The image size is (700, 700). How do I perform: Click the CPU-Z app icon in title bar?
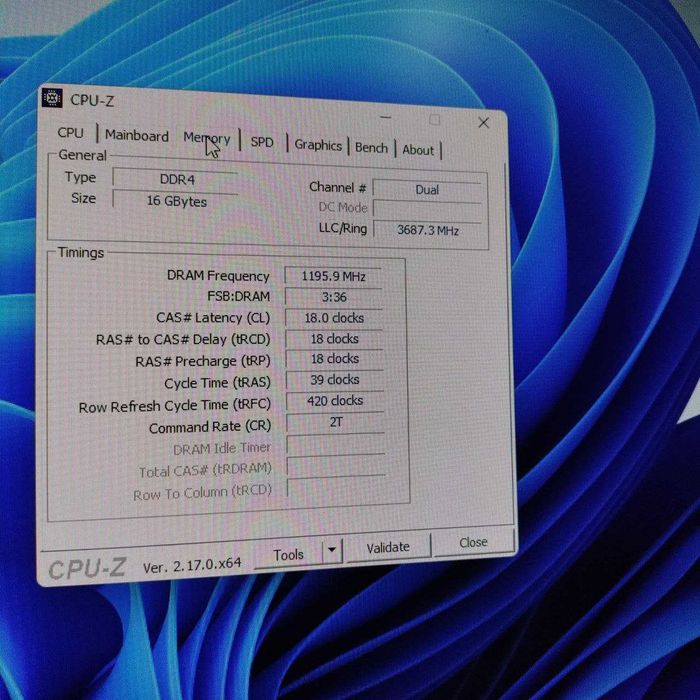(x=52, y=97)
